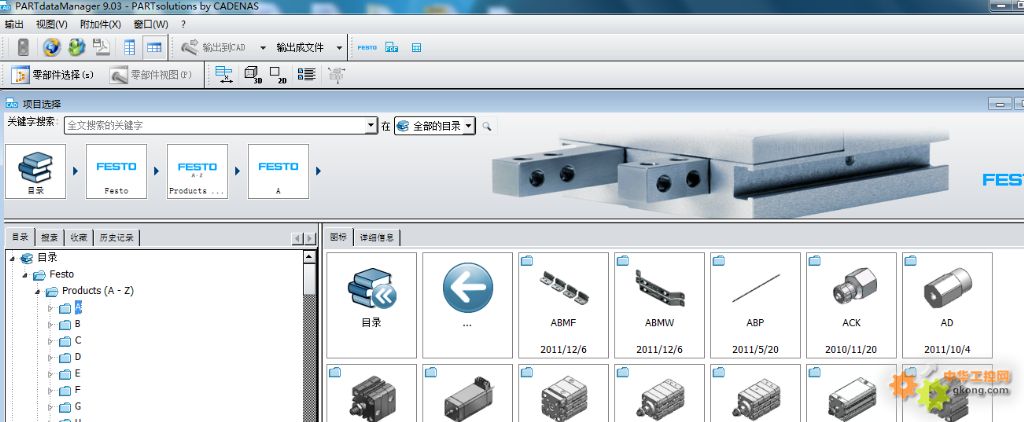Switch to the 目录 tab
The height and width of the screenshot is (422, 1024).
point(20,237)
